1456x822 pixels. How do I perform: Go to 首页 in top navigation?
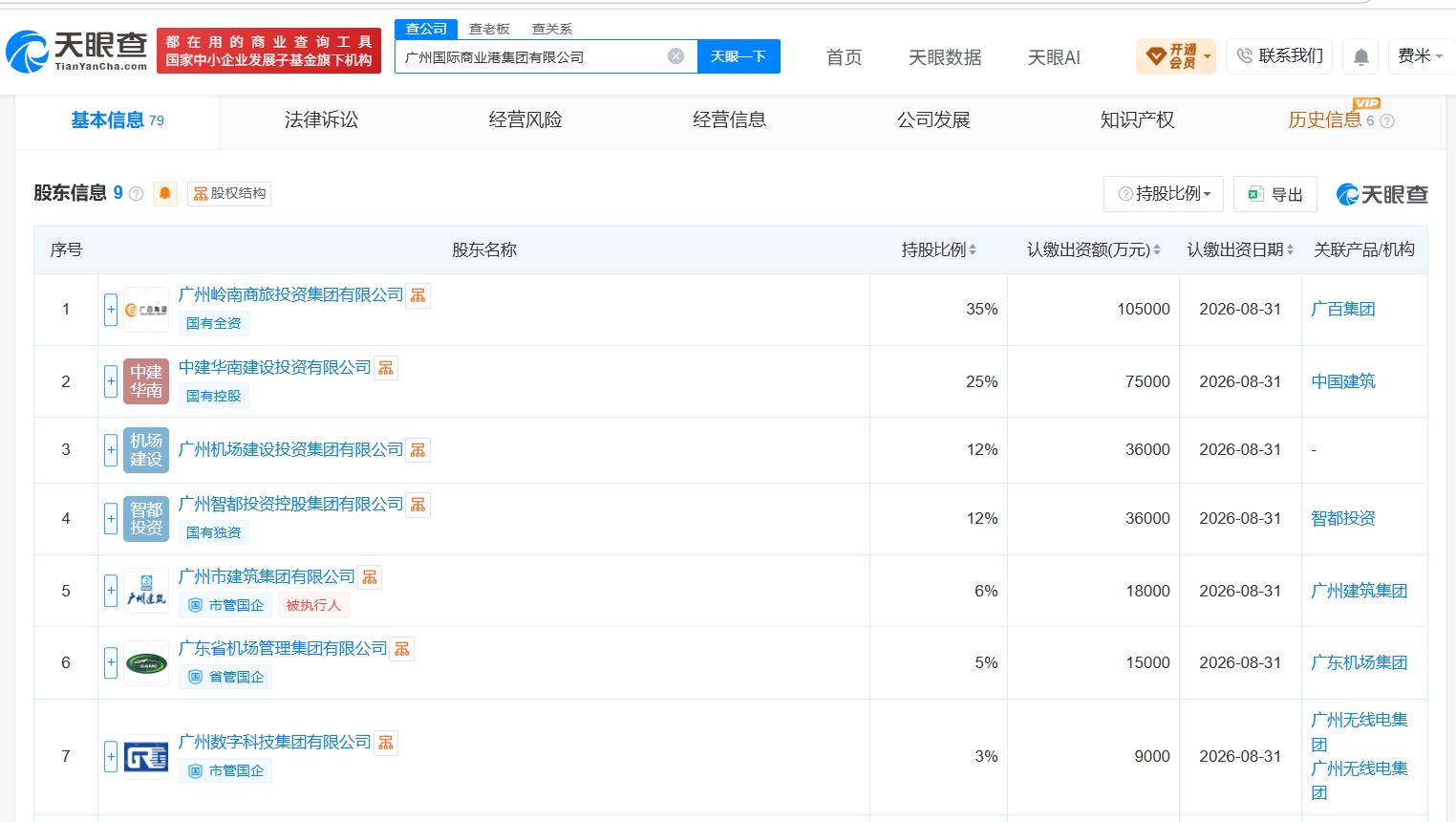844,57
